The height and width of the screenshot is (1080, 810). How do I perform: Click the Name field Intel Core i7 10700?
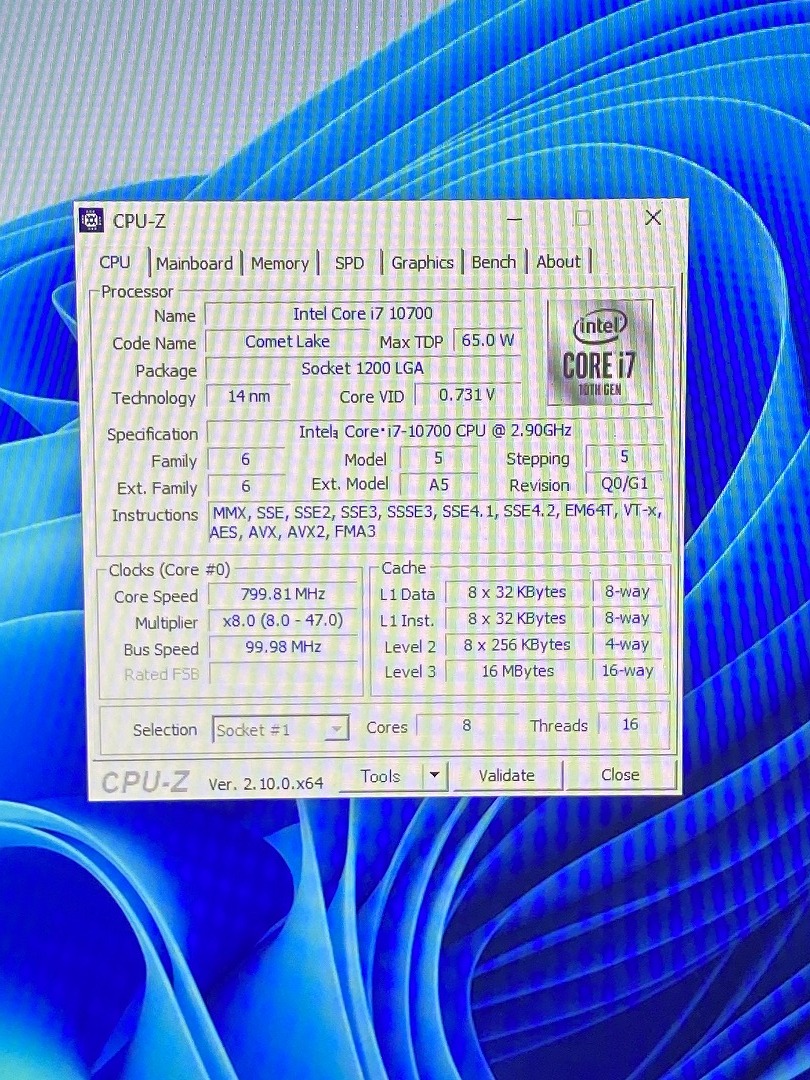click(362, 314)
